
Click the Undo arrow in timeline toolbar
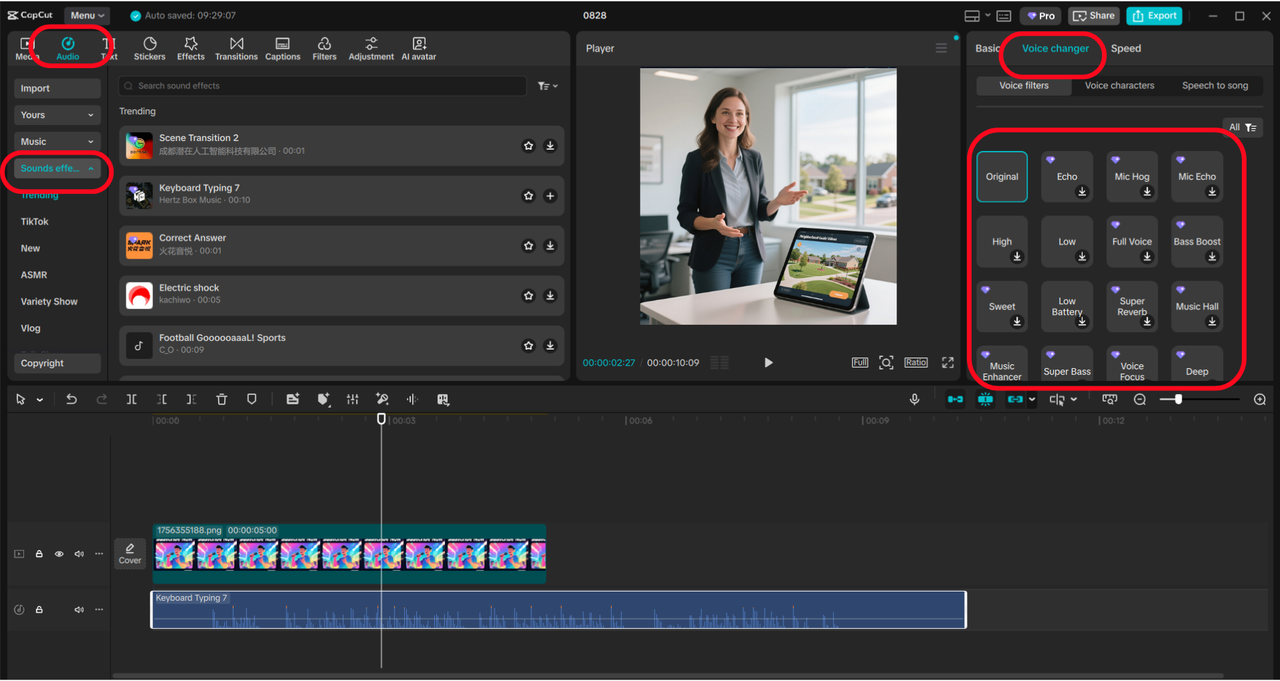[71, 399]
